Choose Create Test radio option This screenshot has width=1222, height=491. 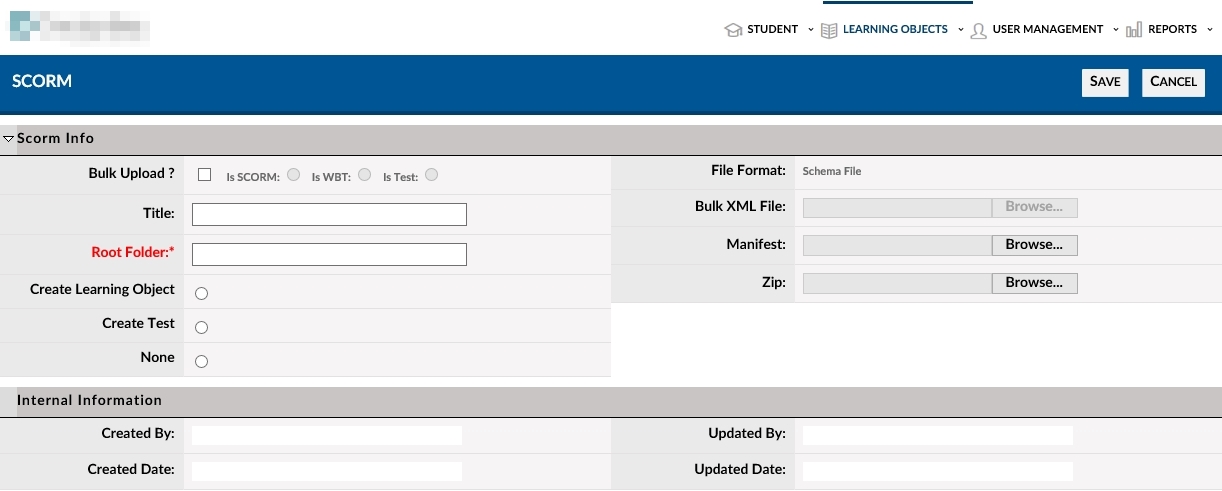pos(201,328)
